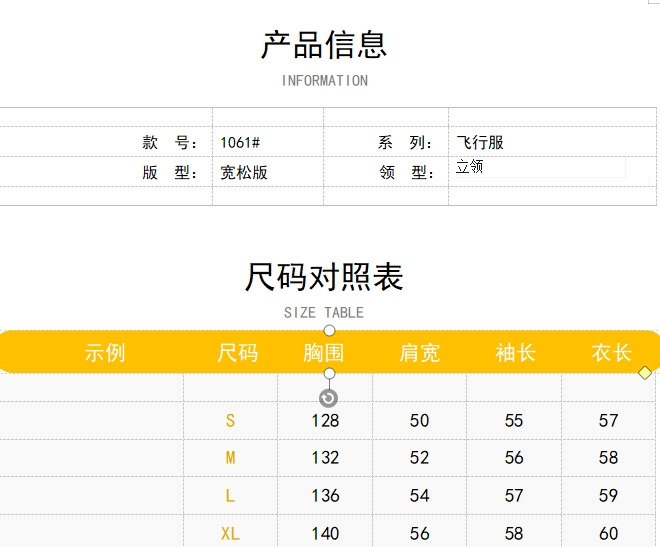The image size is (660, 547).
Task: Click the SIZE TABLE subtitle
Action: (x=324, y=313)
